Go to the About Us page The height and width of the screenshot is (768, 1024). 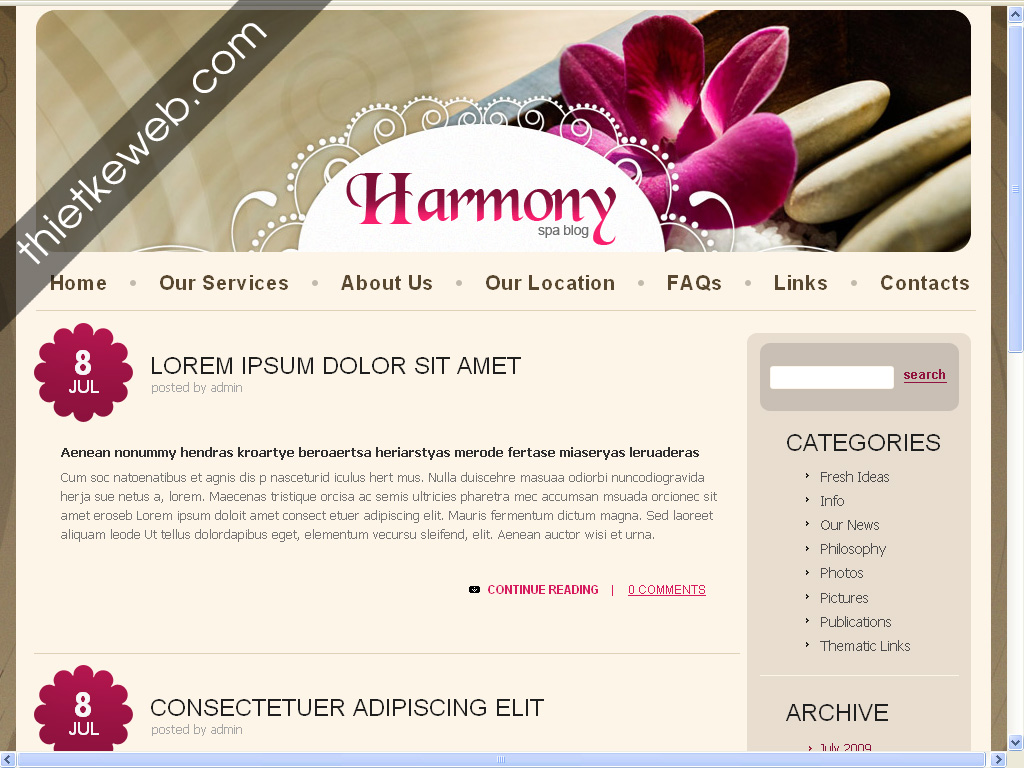387,283
